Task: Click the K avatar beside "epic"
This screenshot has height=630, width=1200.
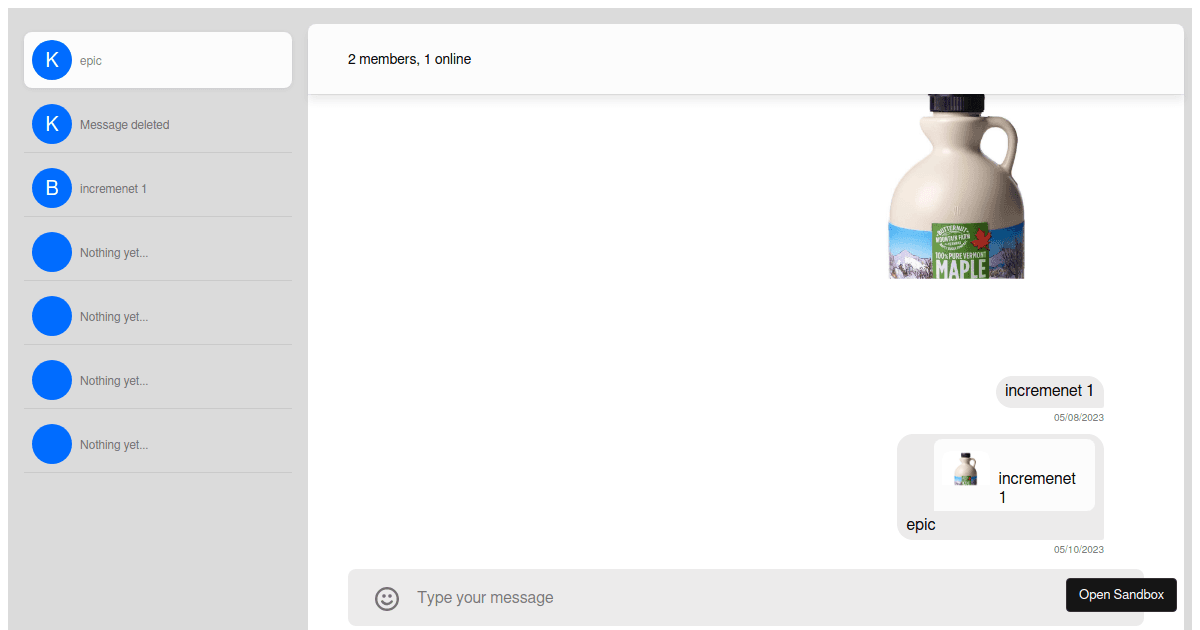Action: click(52, 60)
